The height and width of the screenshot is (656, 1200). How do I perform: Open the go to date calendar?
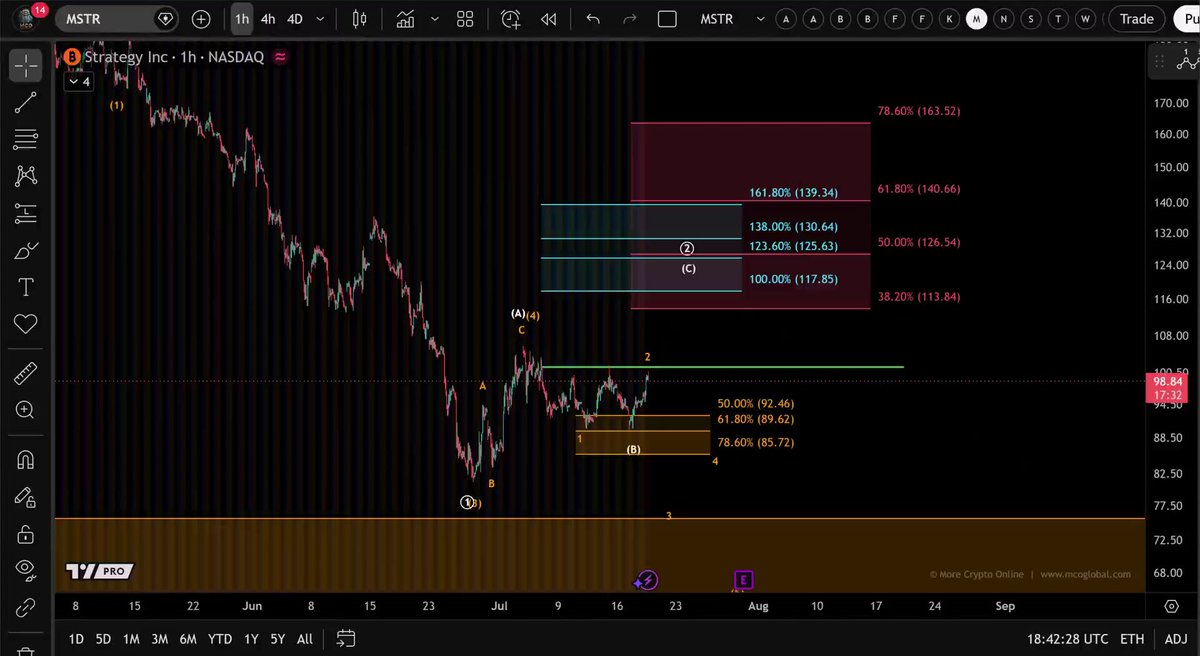[346, 639]
